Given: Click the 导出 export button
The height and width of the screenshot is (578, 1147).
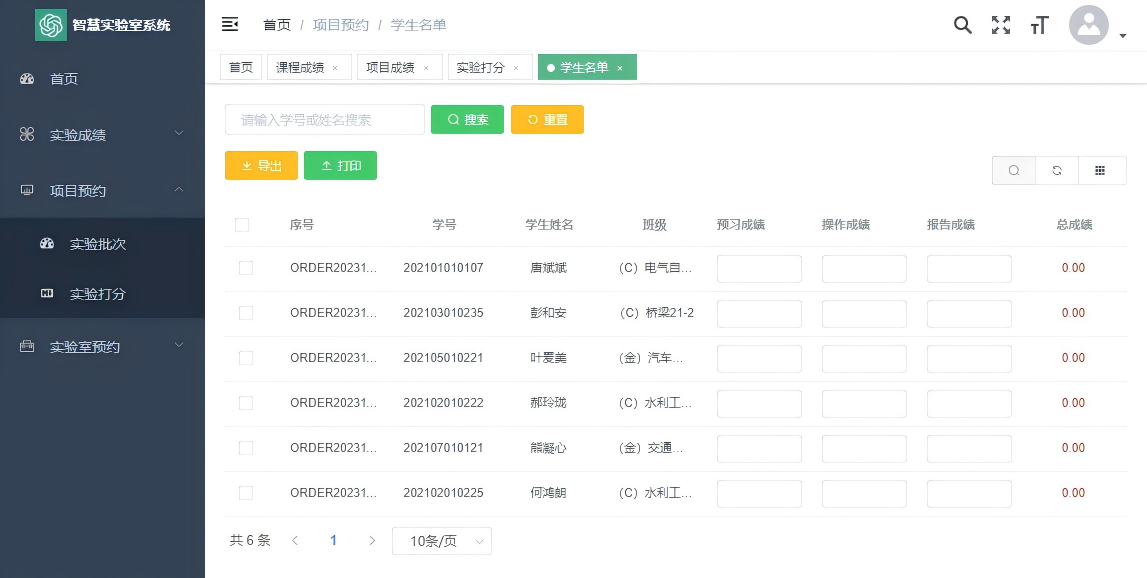Looking at the screenshot, I should 261,166.
